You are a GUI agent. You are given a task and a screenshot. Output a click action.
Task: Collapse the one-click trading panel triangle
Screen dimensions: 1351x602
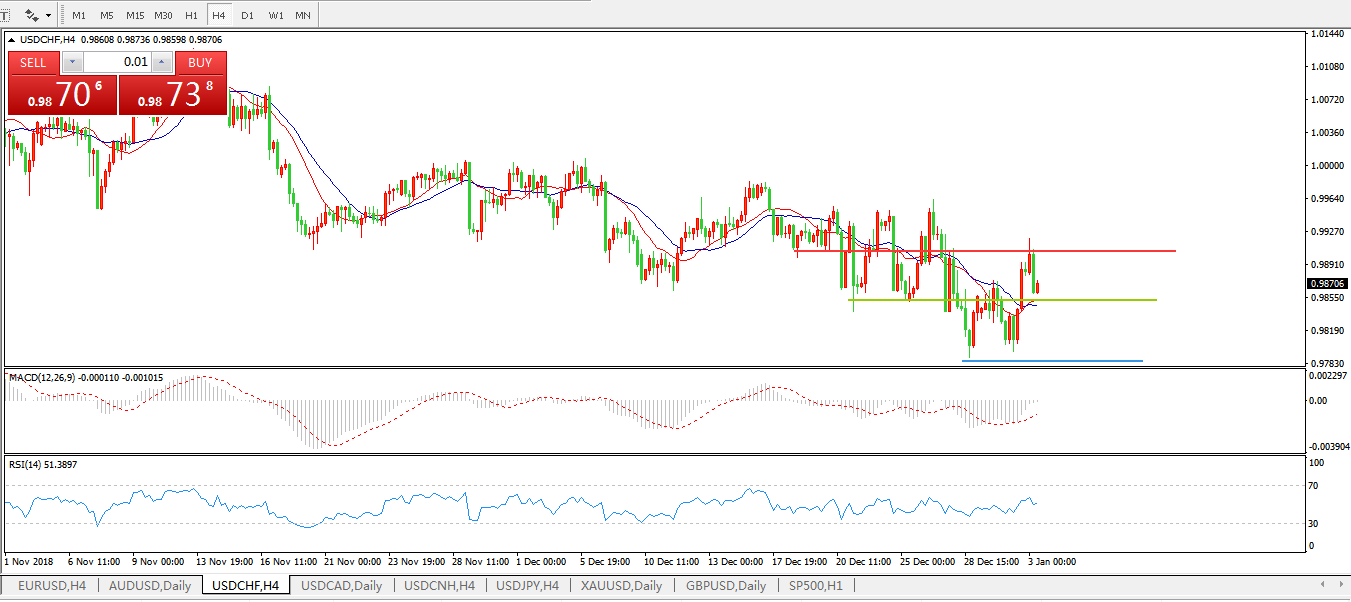[12, 40]
